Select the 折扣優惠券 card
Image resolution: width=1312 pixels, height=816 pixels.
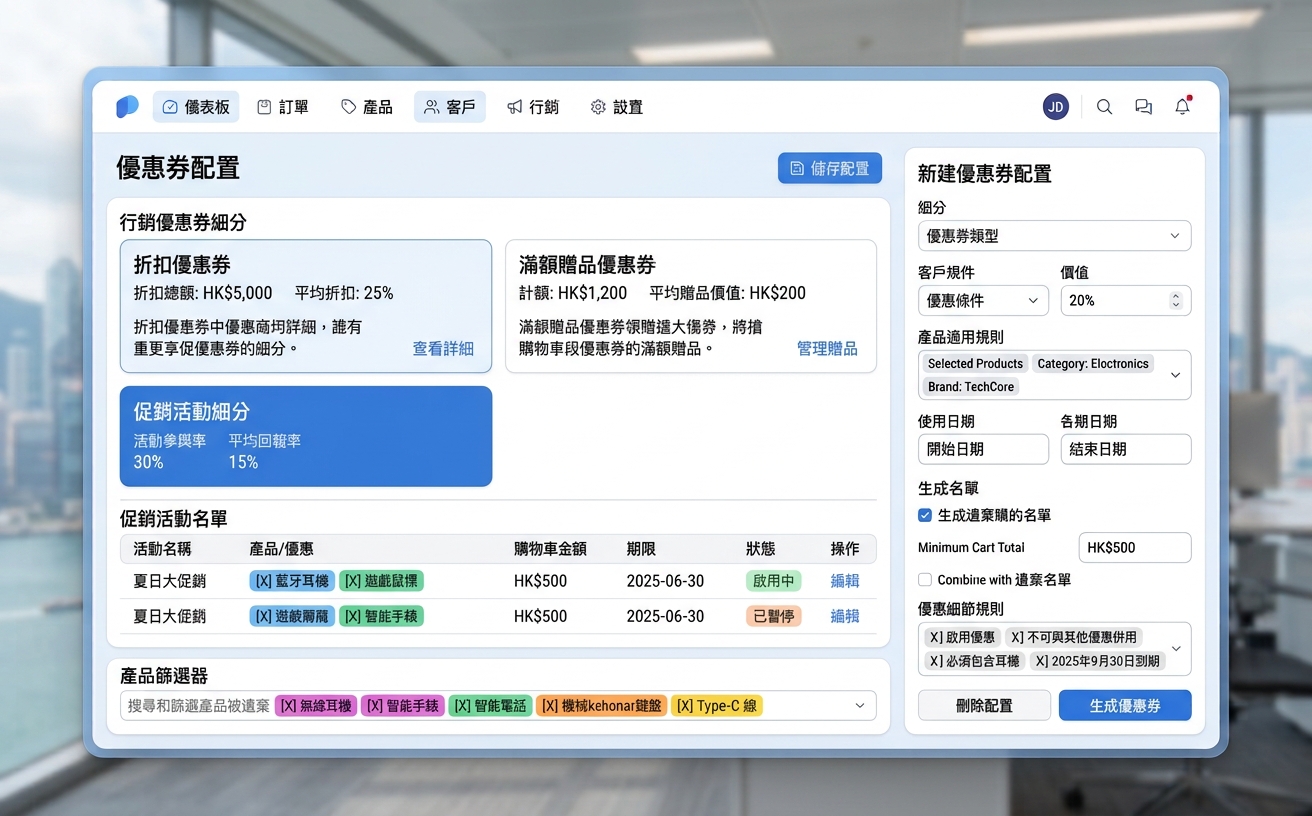point(306,306)
